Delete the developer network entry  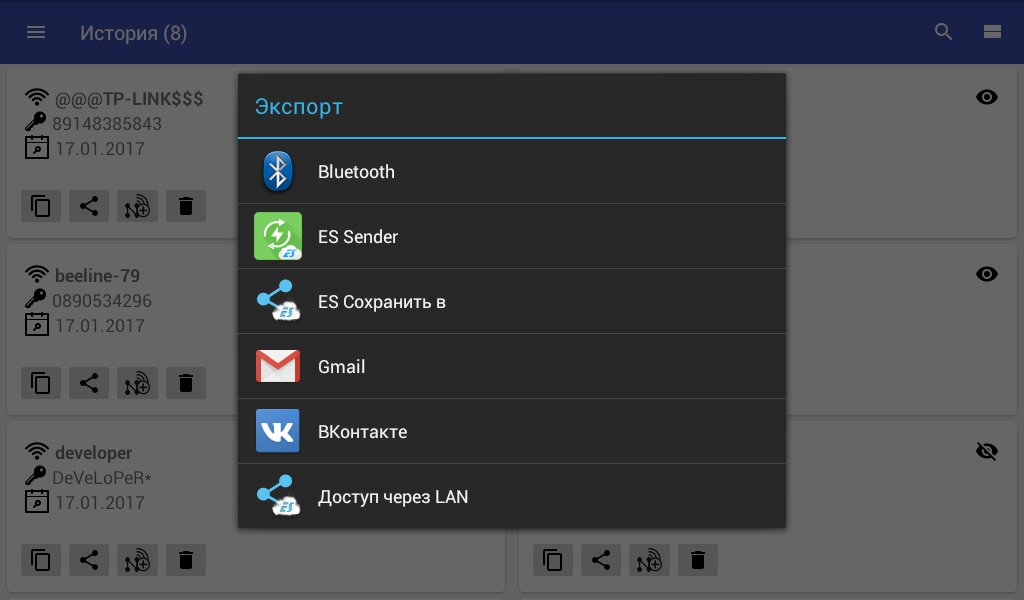[185, 559]
